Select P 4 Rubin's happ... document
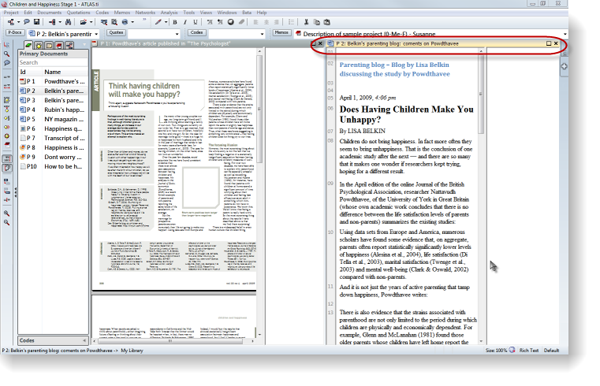The height and width of the screenshot is (386, 600). (x=53, y=110)
